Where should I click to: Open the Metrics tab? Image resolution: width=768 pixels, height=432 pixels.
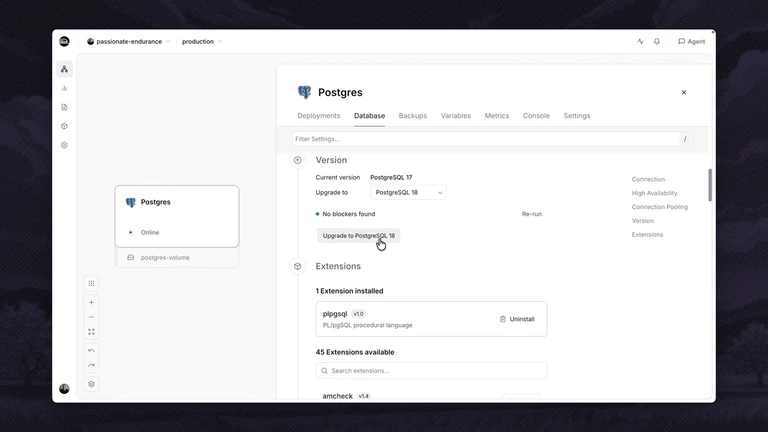[497, 116]
